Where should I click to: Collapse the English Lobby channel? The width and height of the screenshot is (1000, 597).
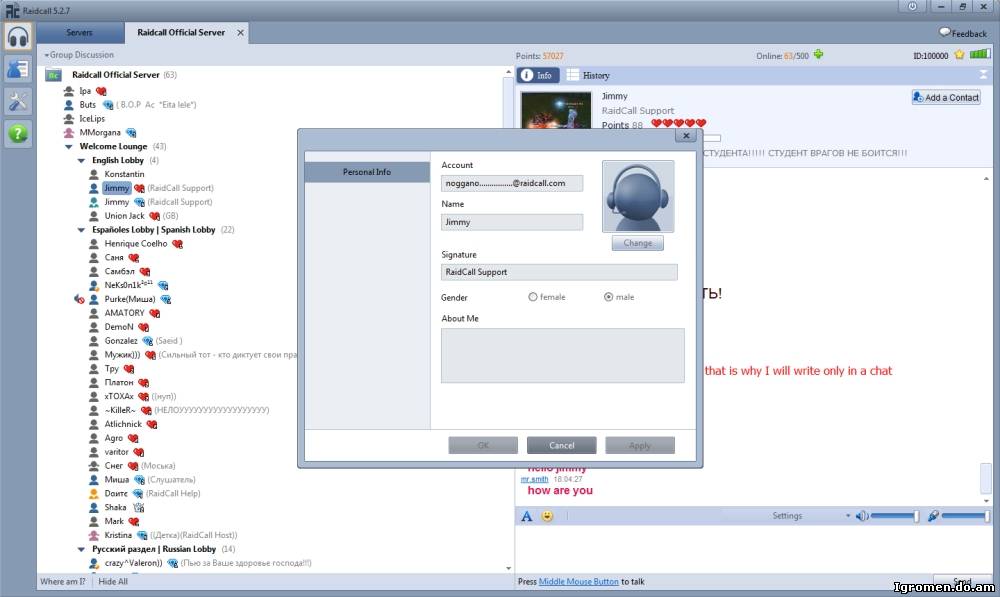click(x=81, y=161)
